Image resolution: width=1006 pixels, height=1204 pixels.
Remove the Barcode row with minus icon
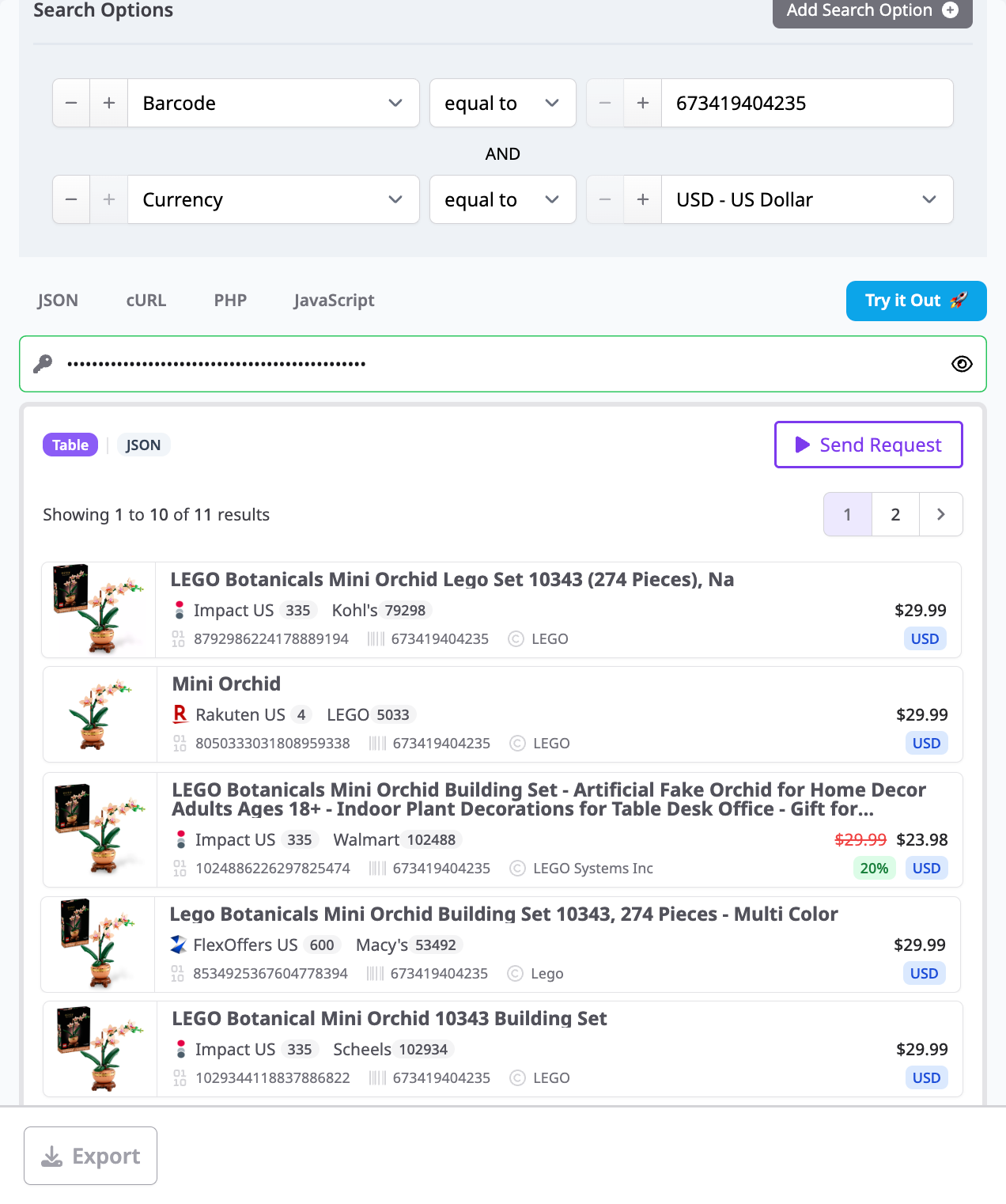pos(71,103)
